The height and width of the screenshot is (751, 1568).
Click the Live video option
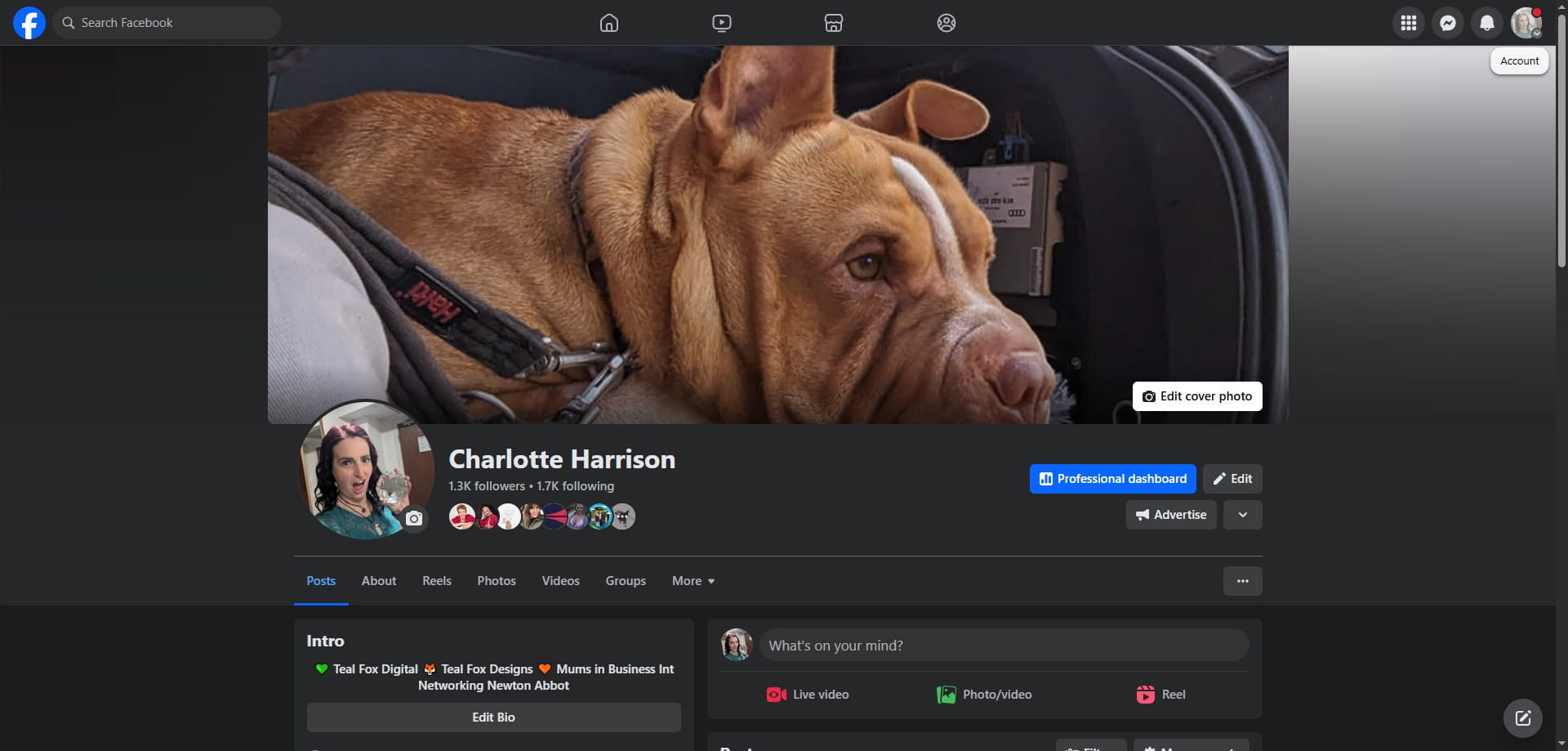pos(808,695)
